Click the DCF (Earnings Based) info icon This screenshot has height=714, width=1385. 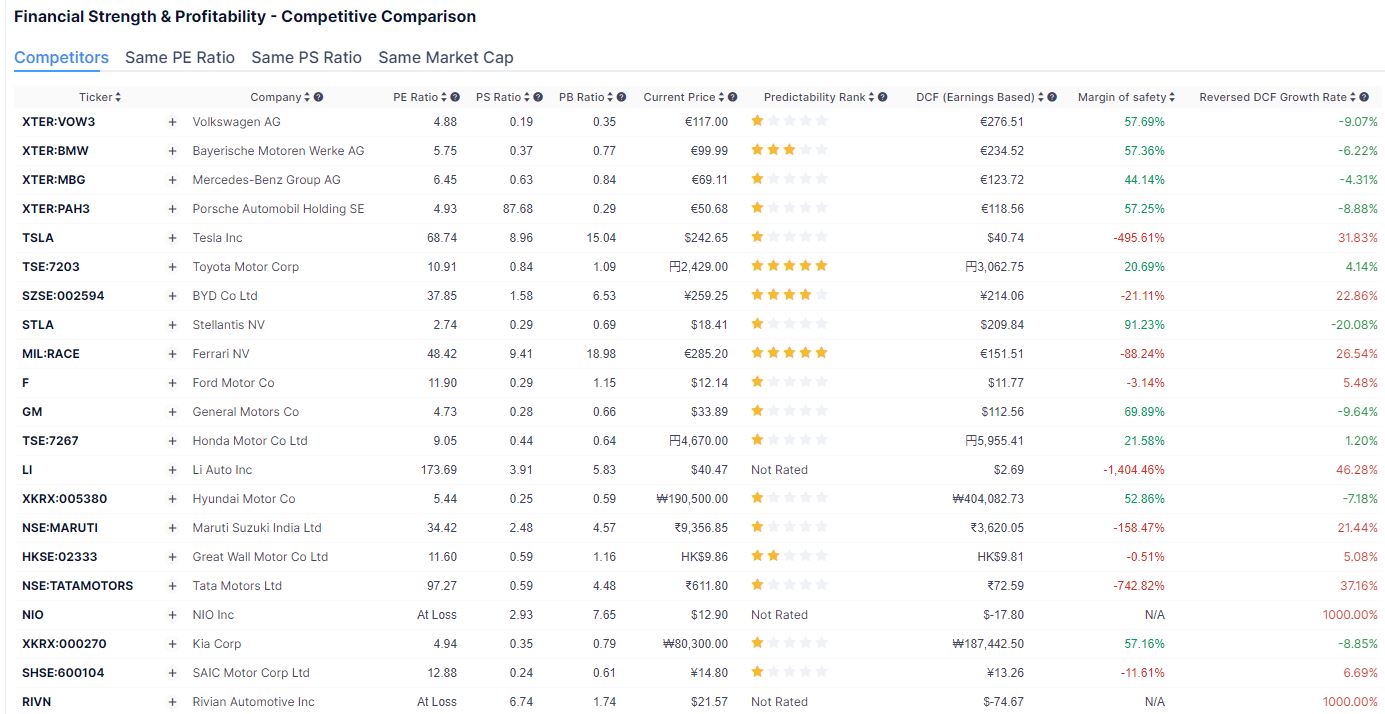click(1052, 98)
